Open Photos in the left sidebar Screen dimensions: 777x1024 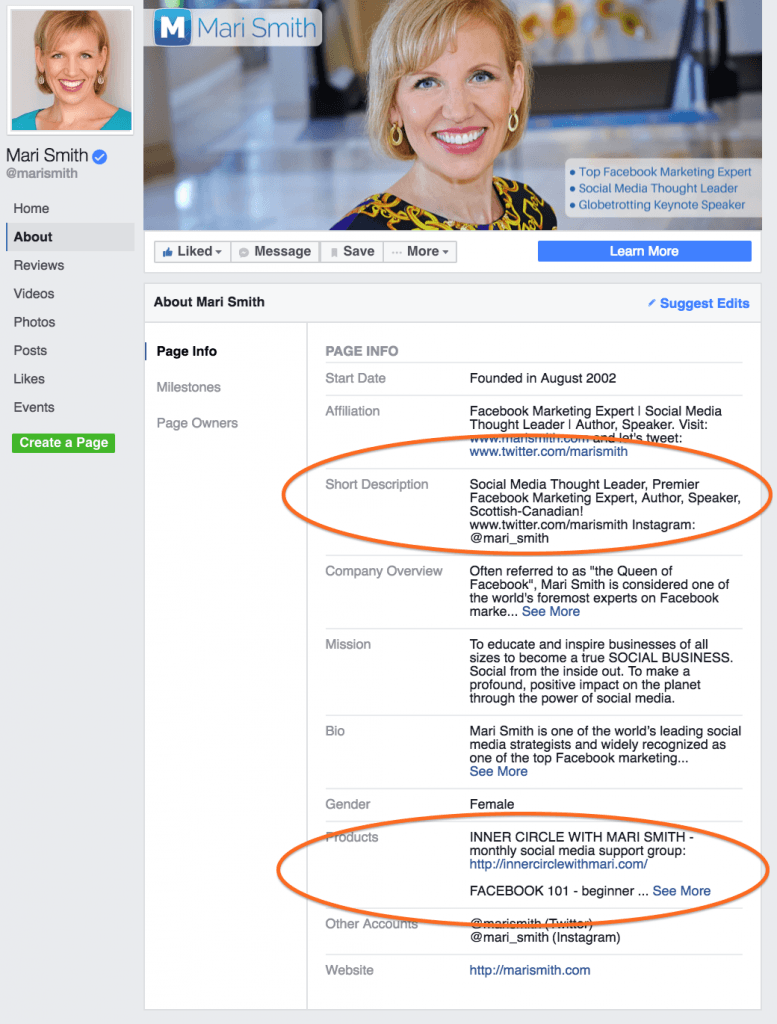coord(35,322)
